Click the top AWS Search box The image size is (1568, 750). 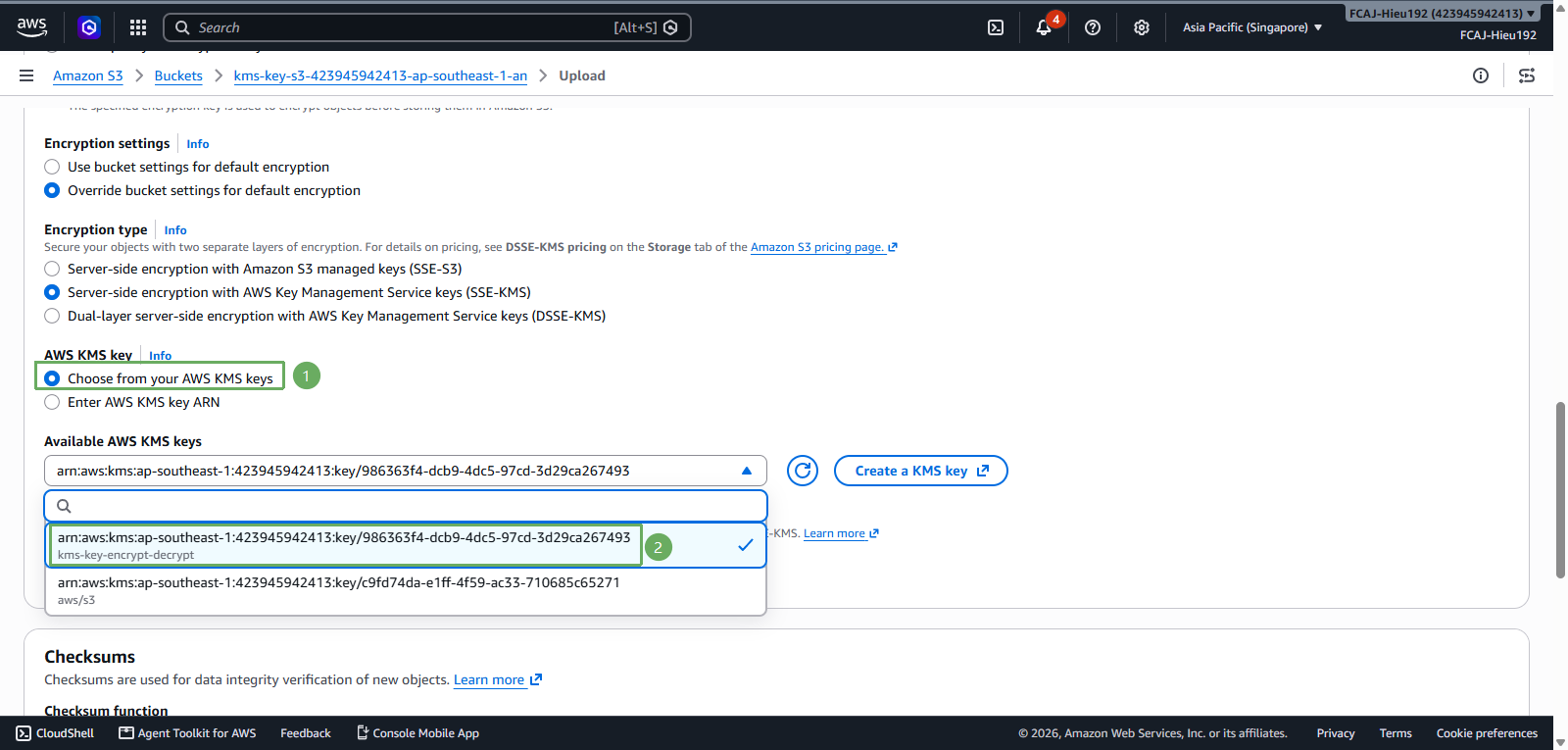click(x=427, y=27)
